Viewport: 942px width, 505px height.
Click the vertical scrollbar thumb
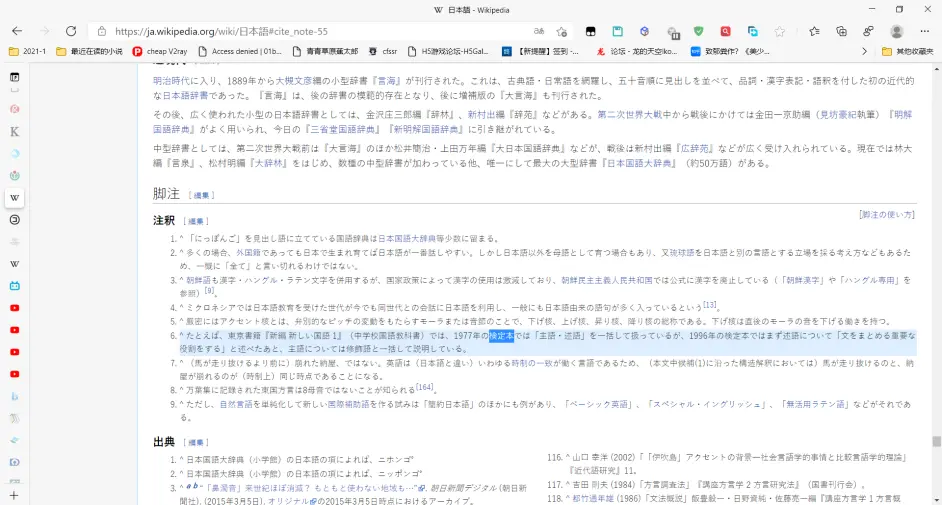pyautogui.click(x=936, y=441)
